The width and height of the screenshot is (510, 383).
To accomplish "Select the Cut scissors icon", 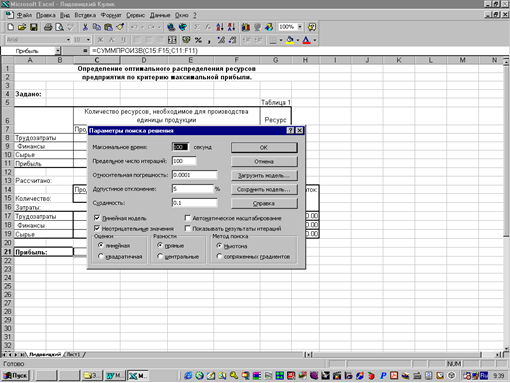I will pos(85,27).
